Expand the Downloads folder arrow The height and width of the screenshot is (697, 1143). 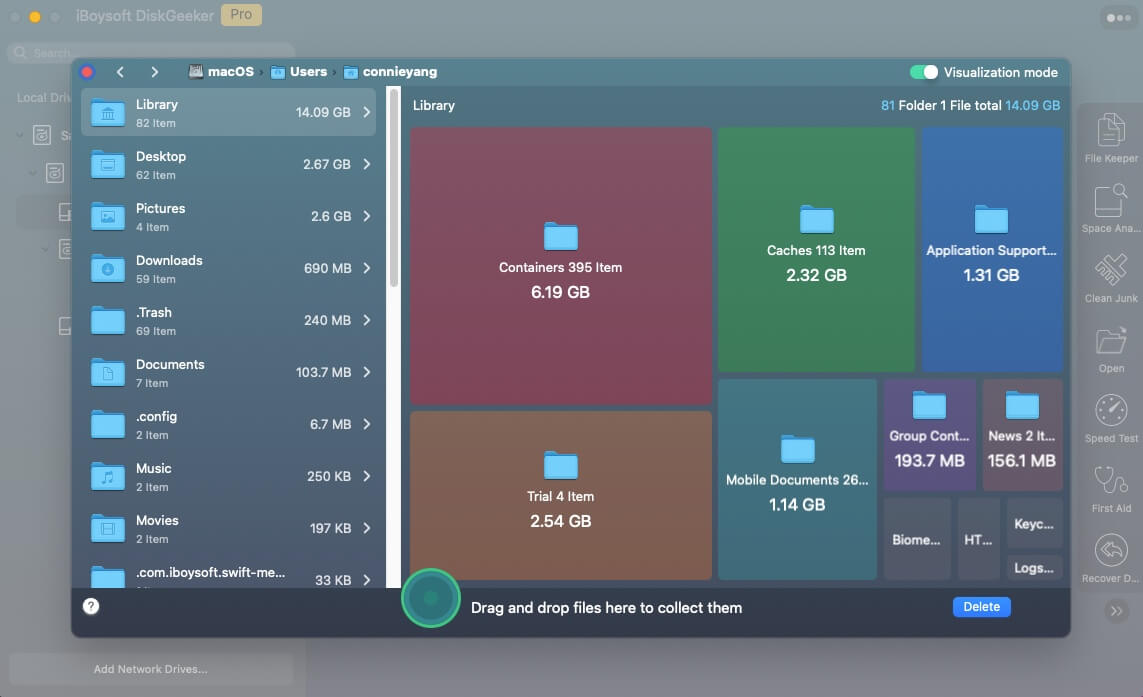tap(367, 269)
